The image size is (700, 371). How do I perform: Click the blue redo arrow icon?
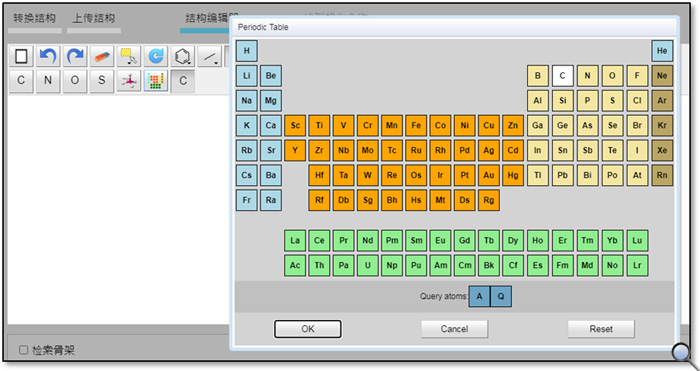pos(75,56)
